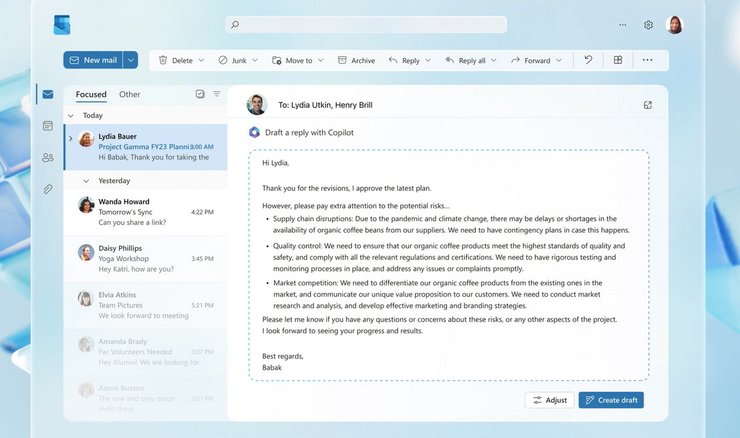Click the Junk icon
Screen dimensions: 740x438
[223, 60]
